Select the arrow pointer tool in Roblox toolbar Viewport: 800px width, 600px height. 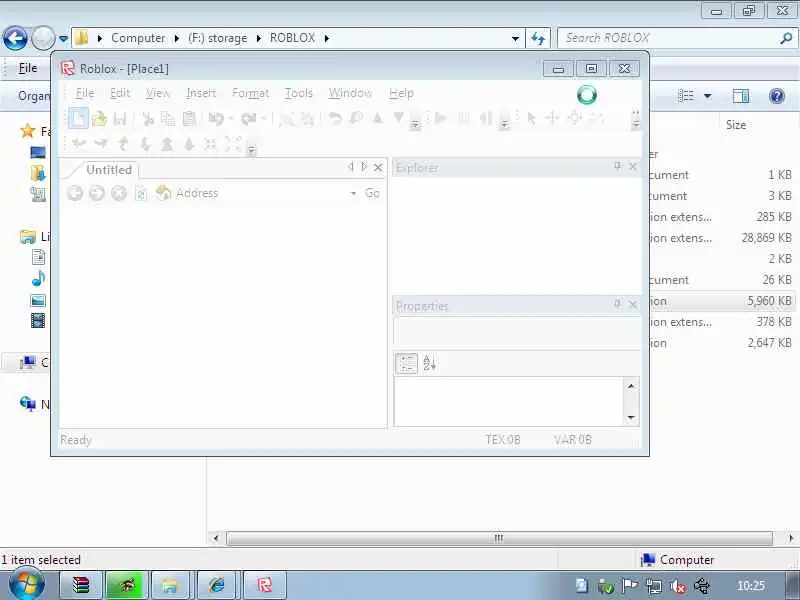click(x=531, y=118)
